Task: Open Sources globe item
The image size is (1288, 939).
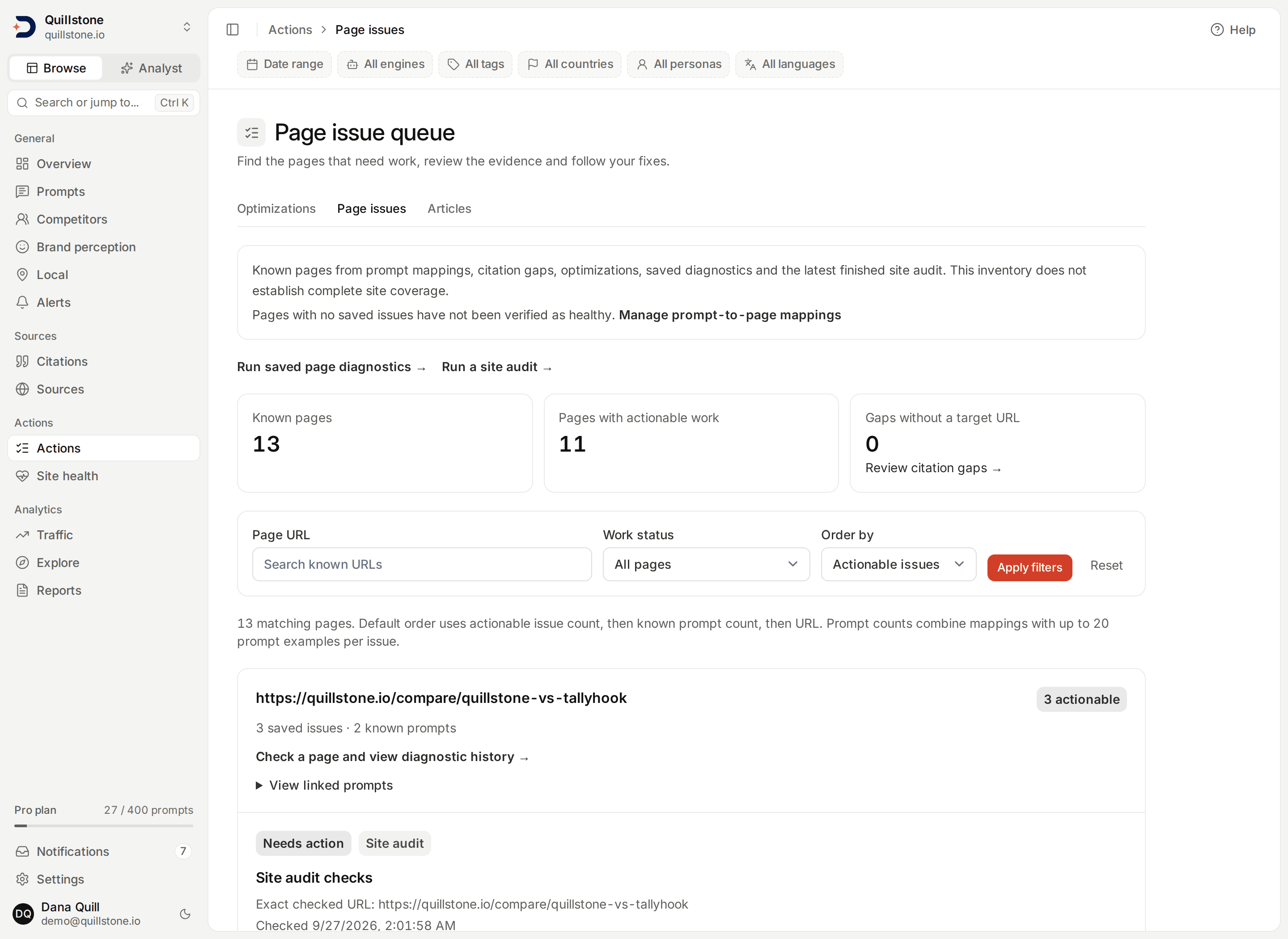Action: (x=103, y=389)
